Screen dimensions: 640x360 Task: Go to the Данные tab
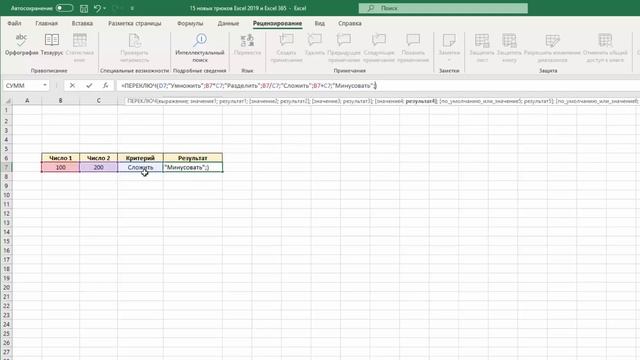pos(228,23)
